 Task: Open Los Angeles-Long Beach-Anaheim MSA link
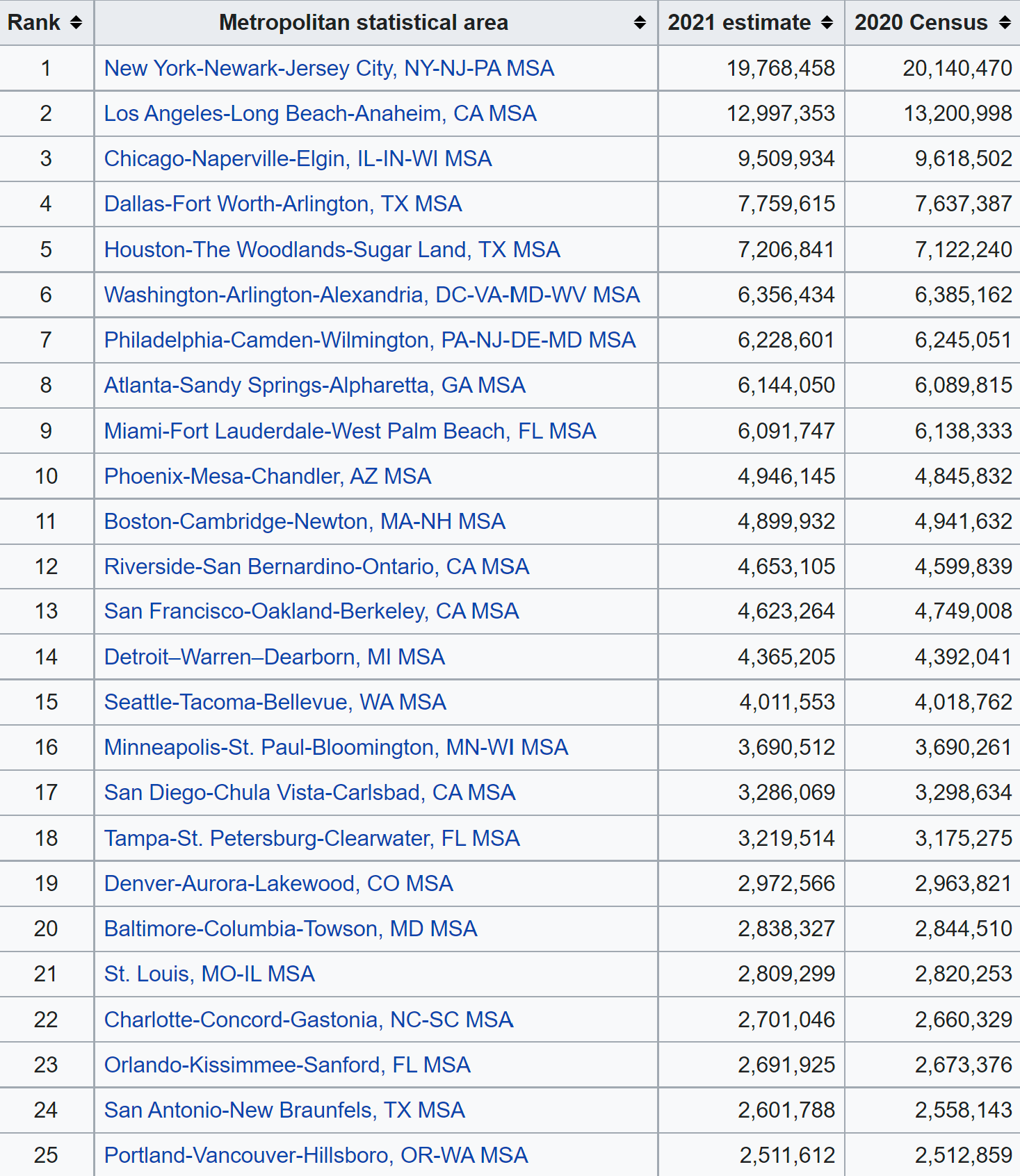point(321,113)
